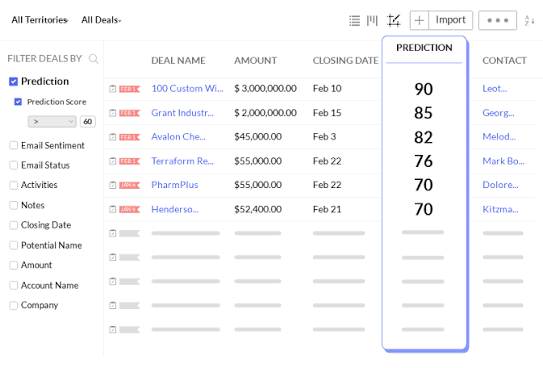Switch to kanban view icon
The height and width of the screenshot is (368, 543).
click(x=372, y=21)
